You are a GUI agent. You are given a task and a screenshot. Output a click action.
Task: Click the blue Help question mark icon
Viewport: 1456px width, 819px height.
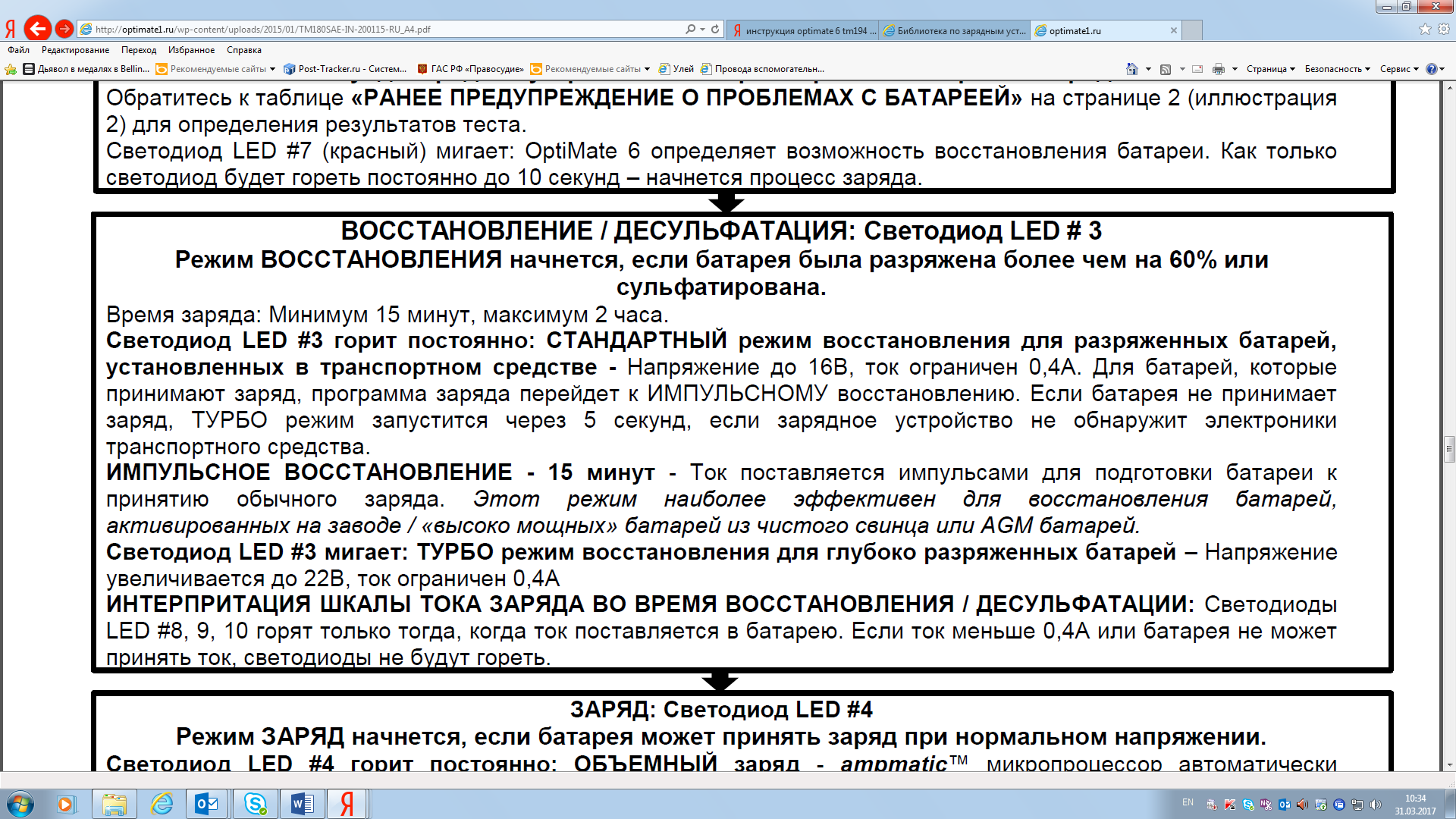(x=1431, y=69)
